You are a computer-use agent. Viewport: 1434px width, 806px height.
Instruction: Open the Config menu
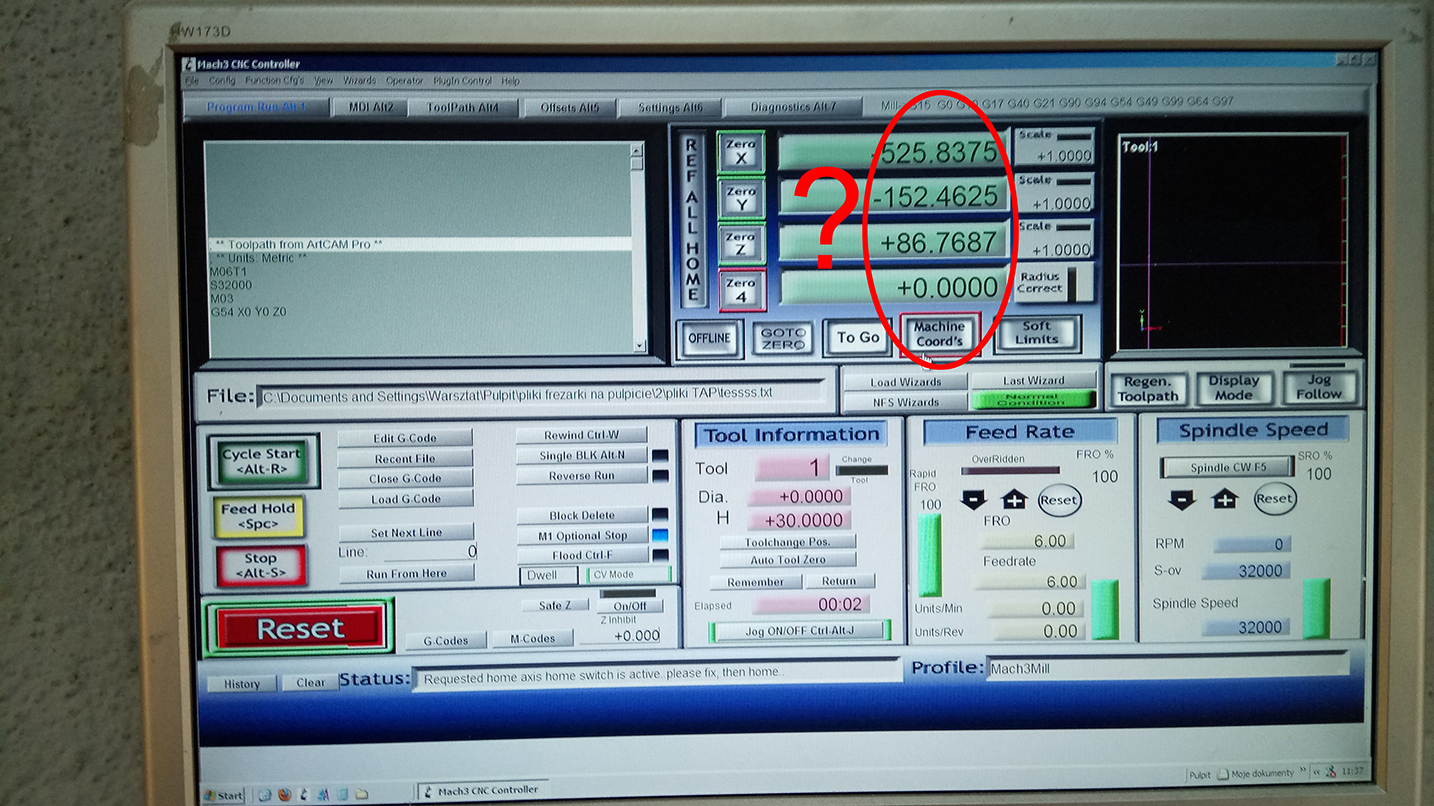[x=222, y=81]
